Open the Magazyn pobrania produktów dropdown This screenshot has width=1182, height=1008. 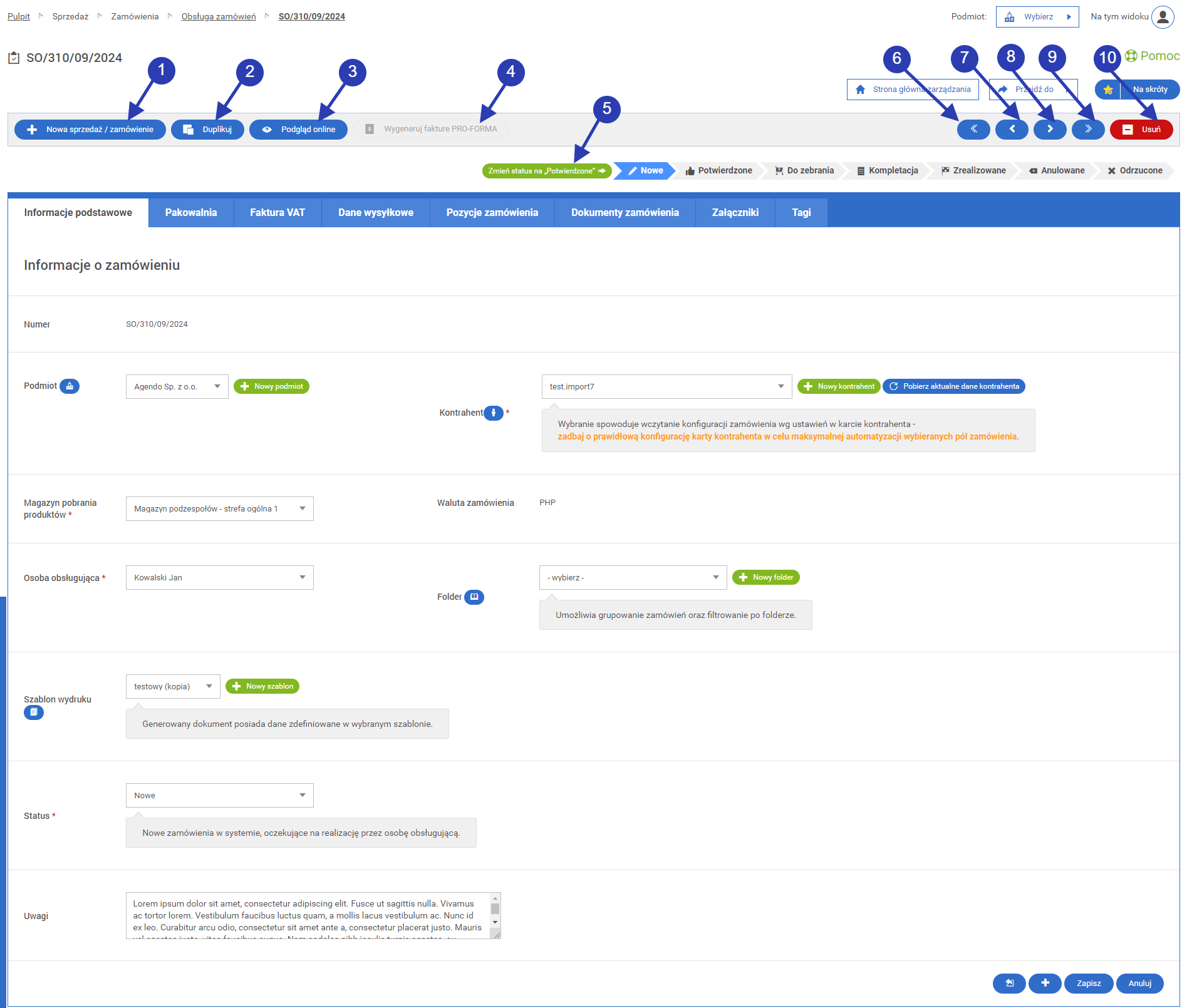[x=219, y=508]
